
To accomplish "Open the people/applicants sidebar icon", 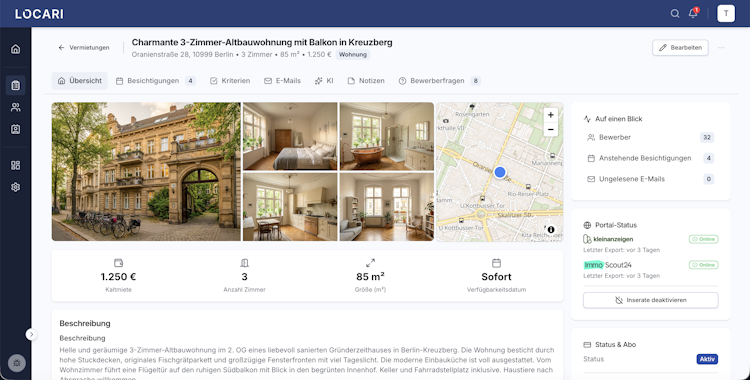I will 16,107.
